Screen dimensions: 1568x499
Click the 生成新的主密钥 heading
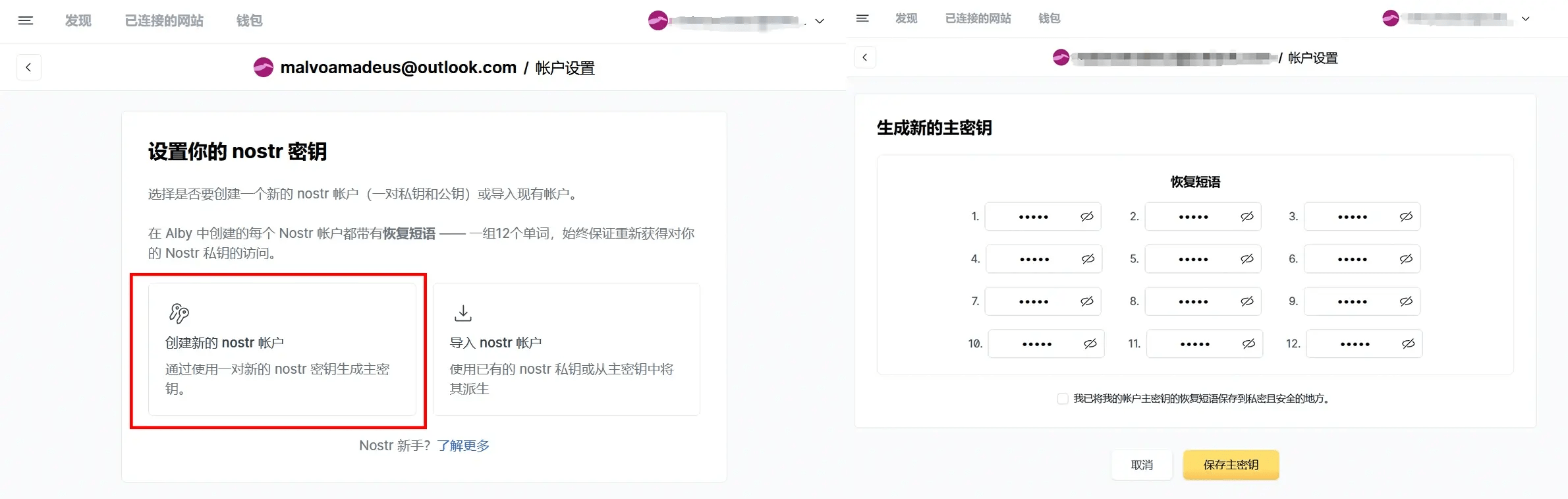934,128
